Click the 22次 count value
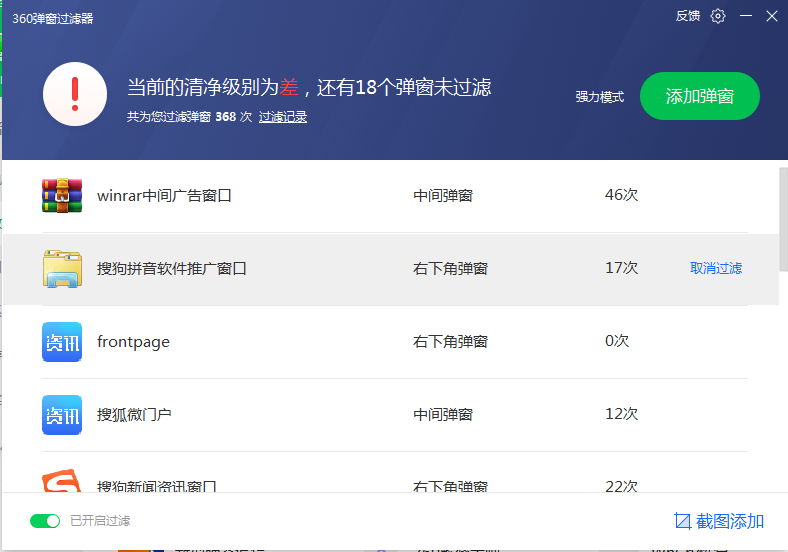This screenshot has width=788, height=552. click(621, 486)
